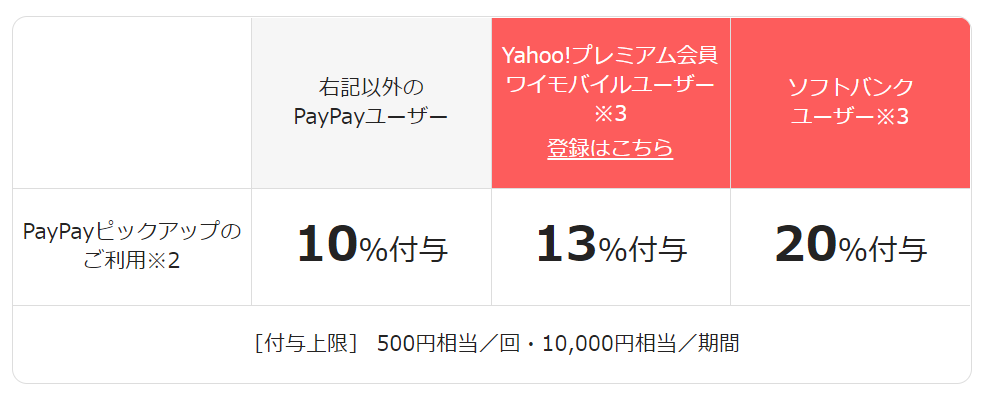
Task: Click the 10%付与 cell
Action: [x=371, y=246]
